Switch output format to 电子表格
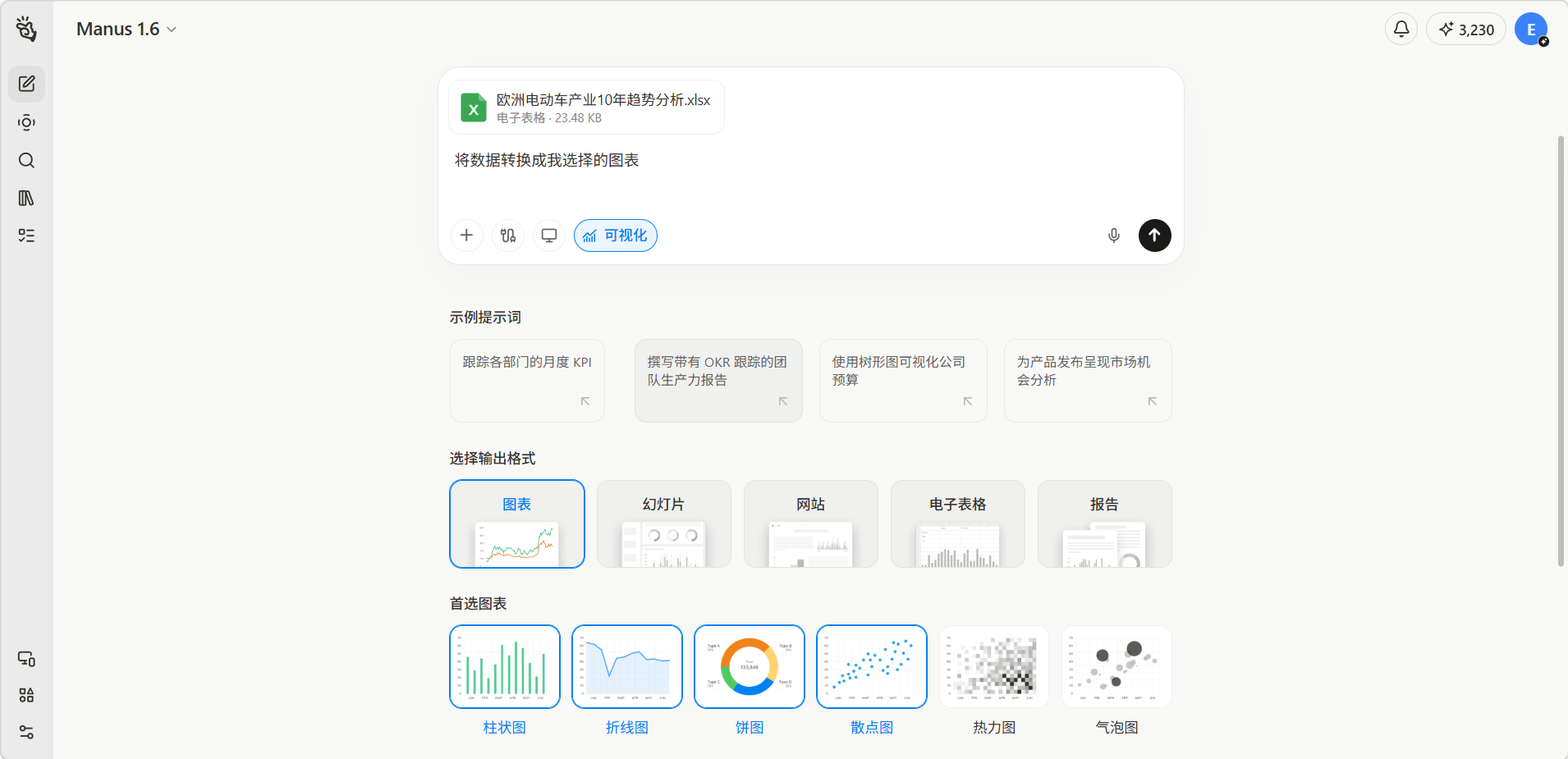The width and height of the screenshot is (1568, 759). pyautogui.click(x=957, y=524)
